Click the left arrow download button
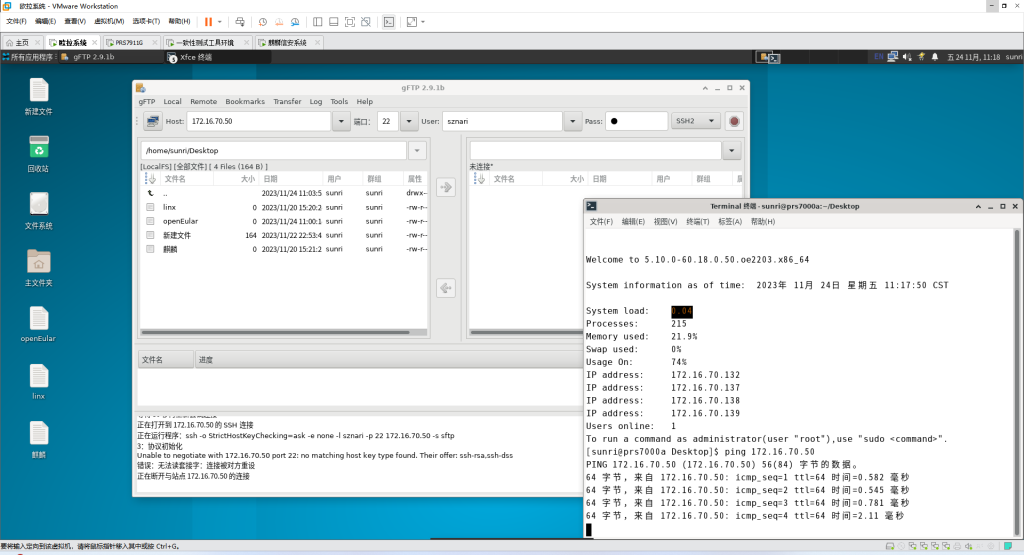Viewport: 1024px width, 555px height. [446, 289]
